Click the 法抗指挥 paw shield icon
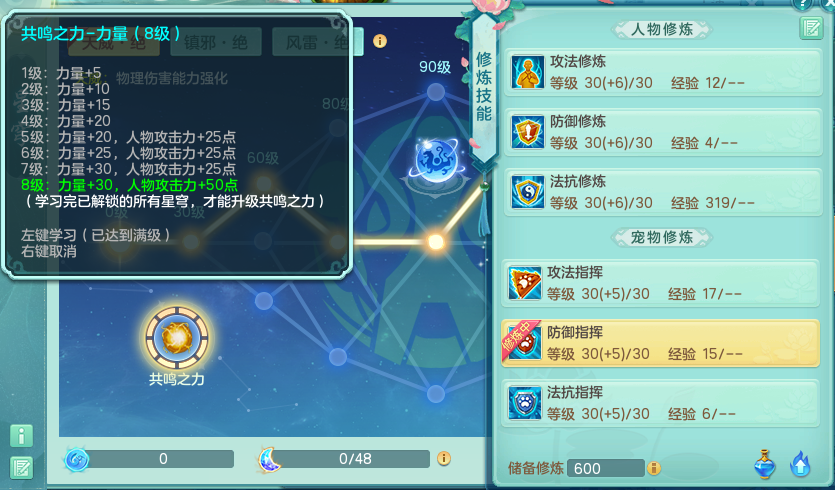This screenshot has height=490, width=835. click(525, 403)
